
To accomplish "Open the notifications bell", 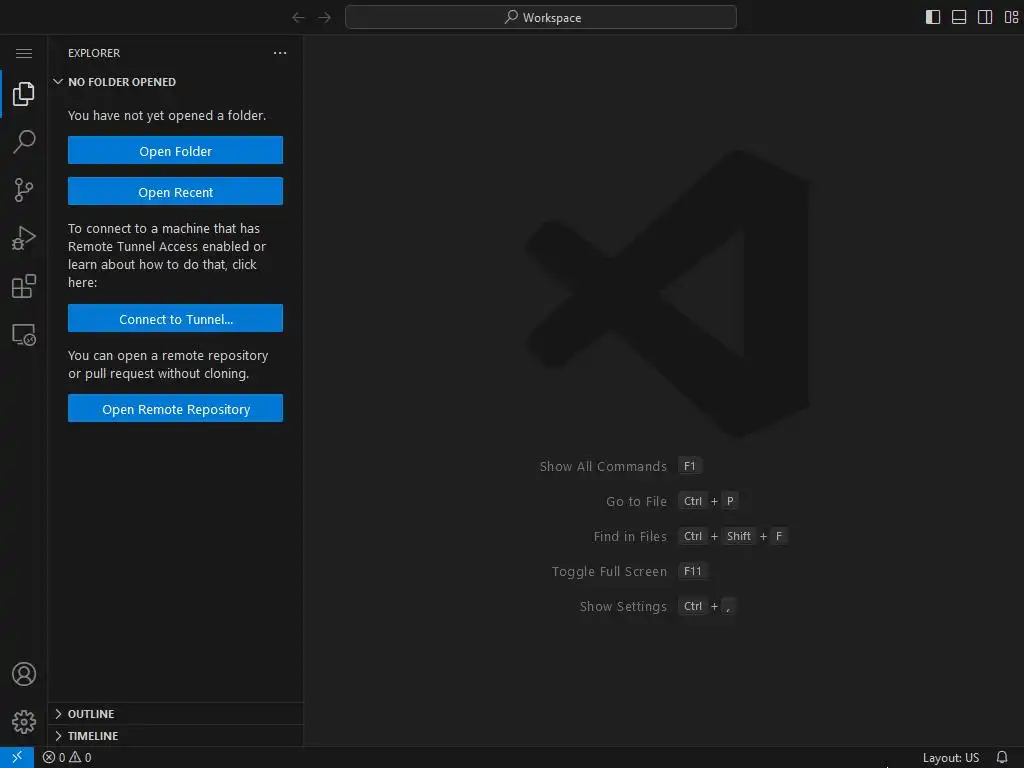I will pyautogui.click(x=1002, y=758).
